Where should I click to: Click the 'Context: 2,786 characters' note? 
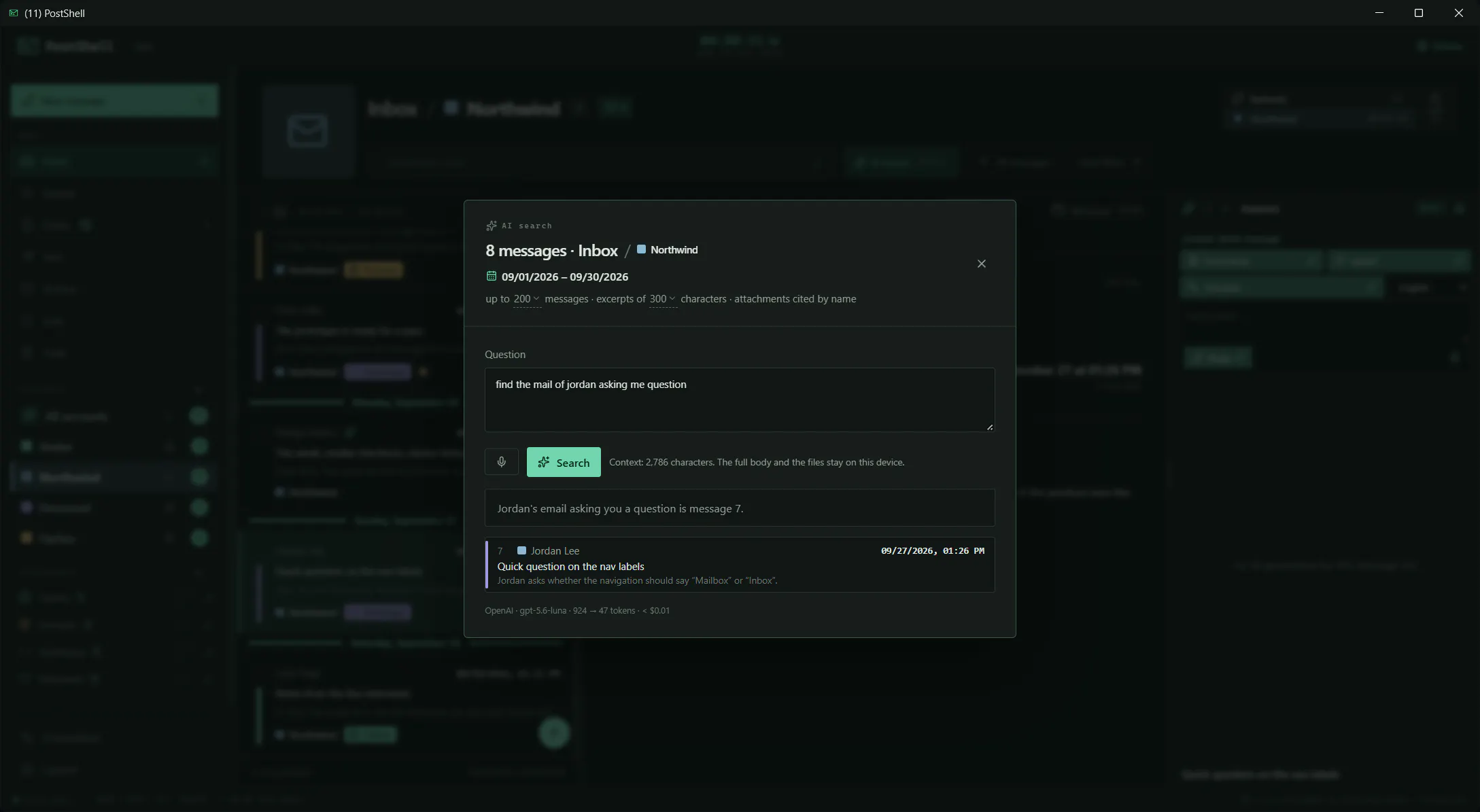[x=757, y=462]
